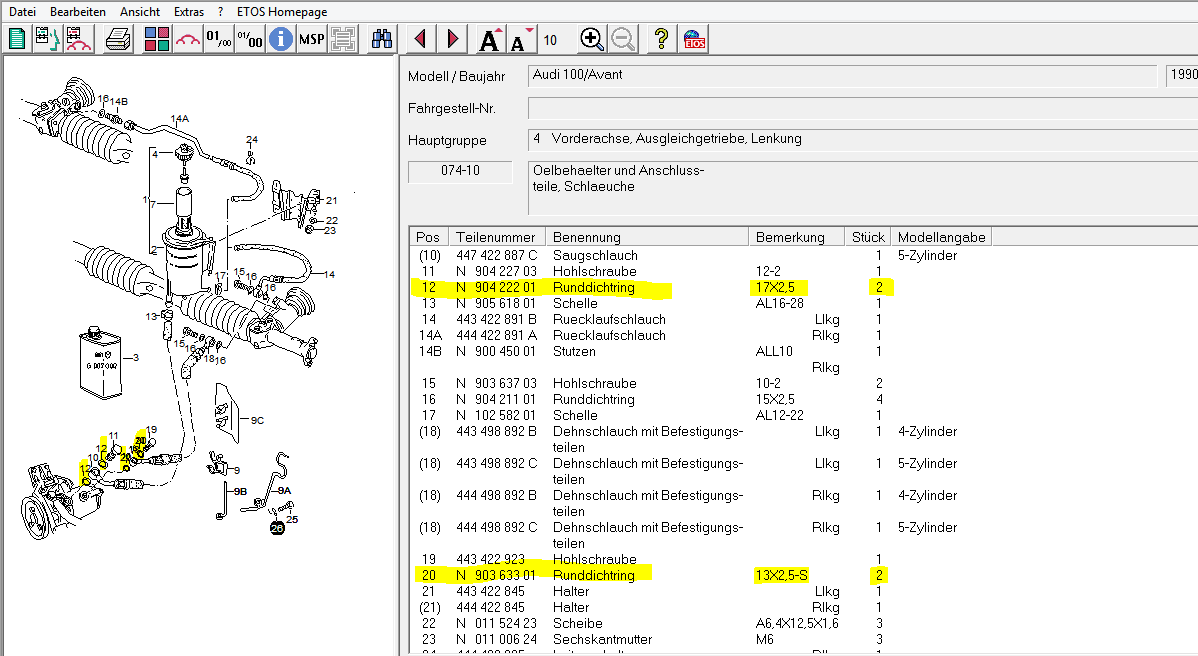Go to previous page with left red arrow
The image size is (1198, 656).
(x=420, y=39)
